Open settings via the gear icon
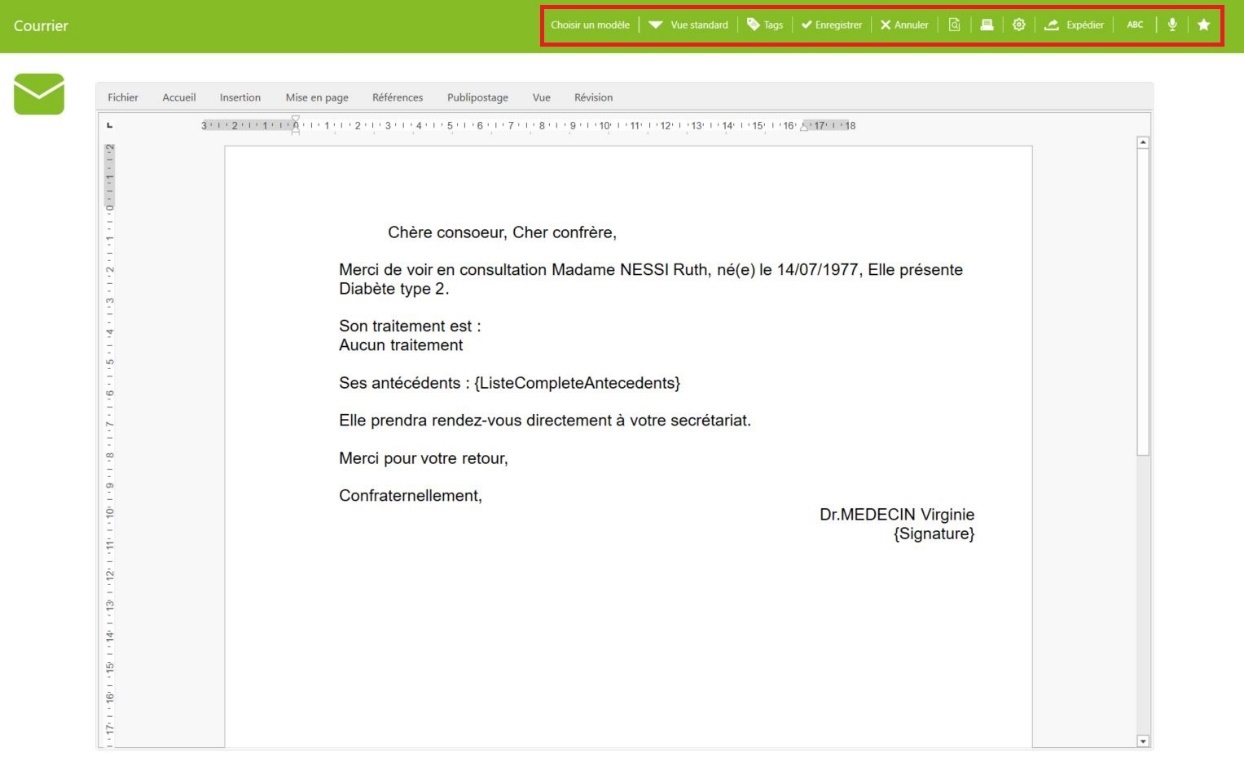Image resolution: width=1244 pixels, height=770 pixels. coord(1019,25)
